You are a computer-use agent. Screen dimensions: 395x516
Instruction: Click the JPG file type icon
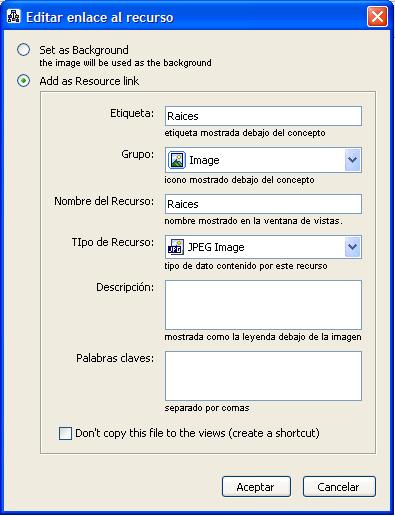point(176,247)
